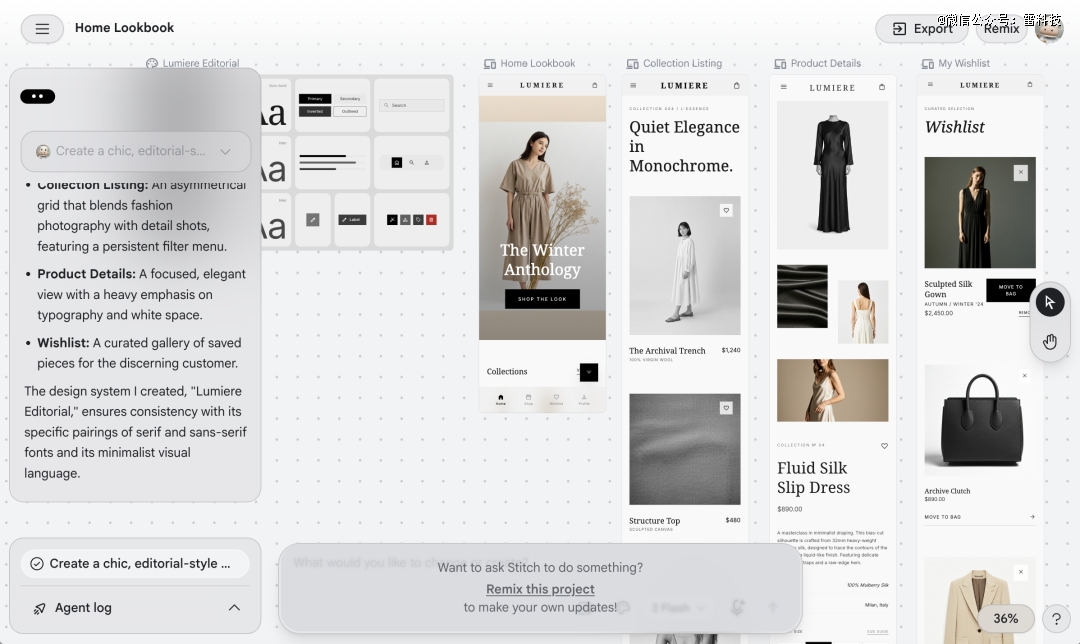Select the hand pan tool
This screenshot has width=1080, height=644.
coord(1050,342)
